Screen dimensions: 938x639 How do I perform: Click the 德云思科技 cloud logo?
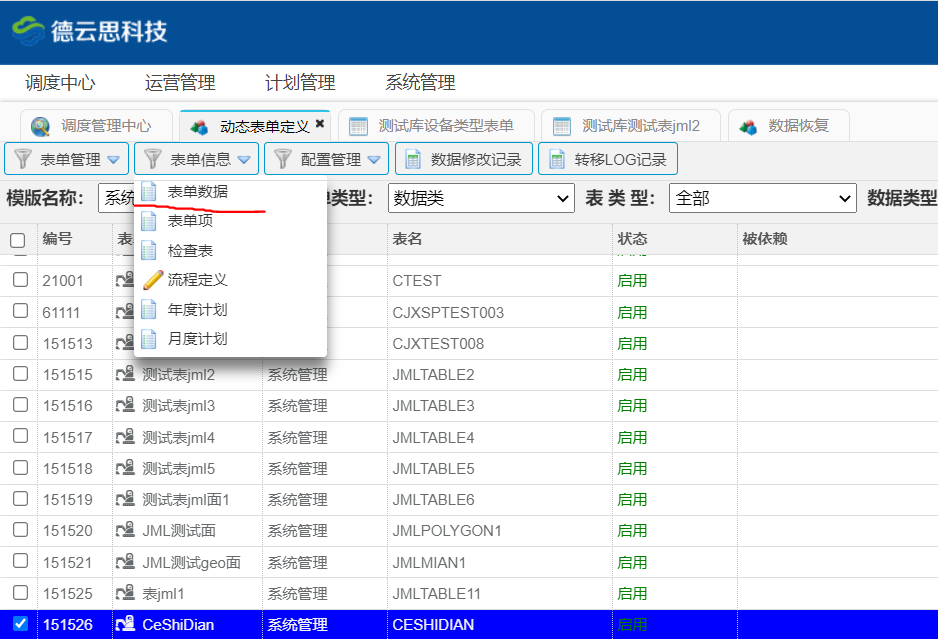28,30
